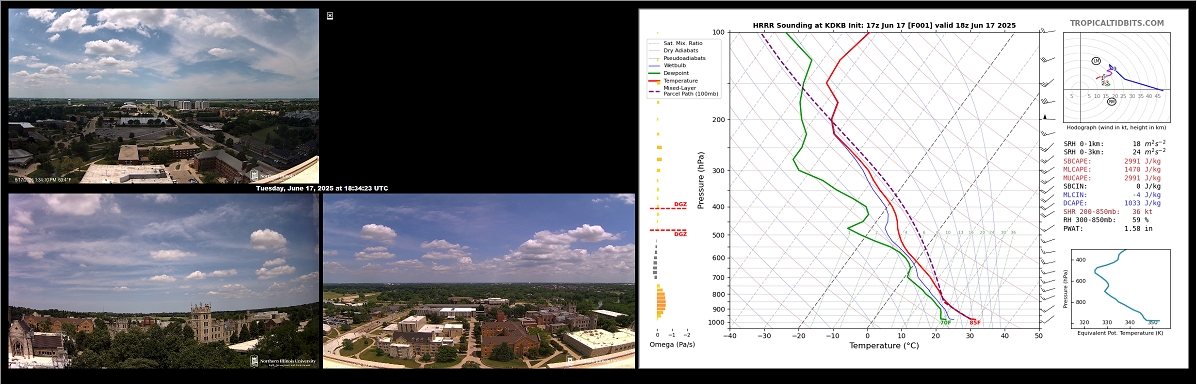
Task: Click the 85F surface temperature label
Action: point(975,322)
